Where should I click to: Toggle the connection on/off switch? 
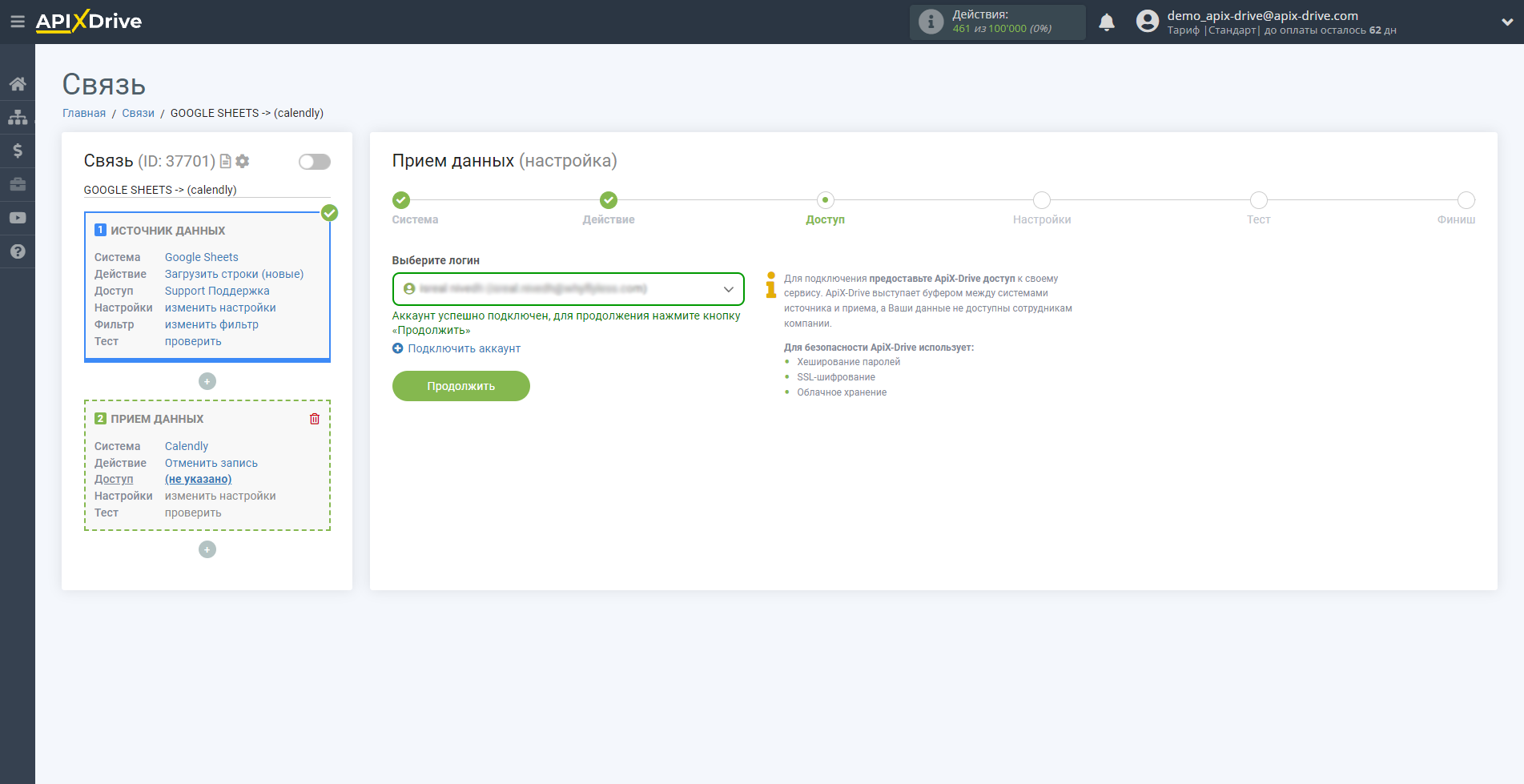(x=315, y=162)
